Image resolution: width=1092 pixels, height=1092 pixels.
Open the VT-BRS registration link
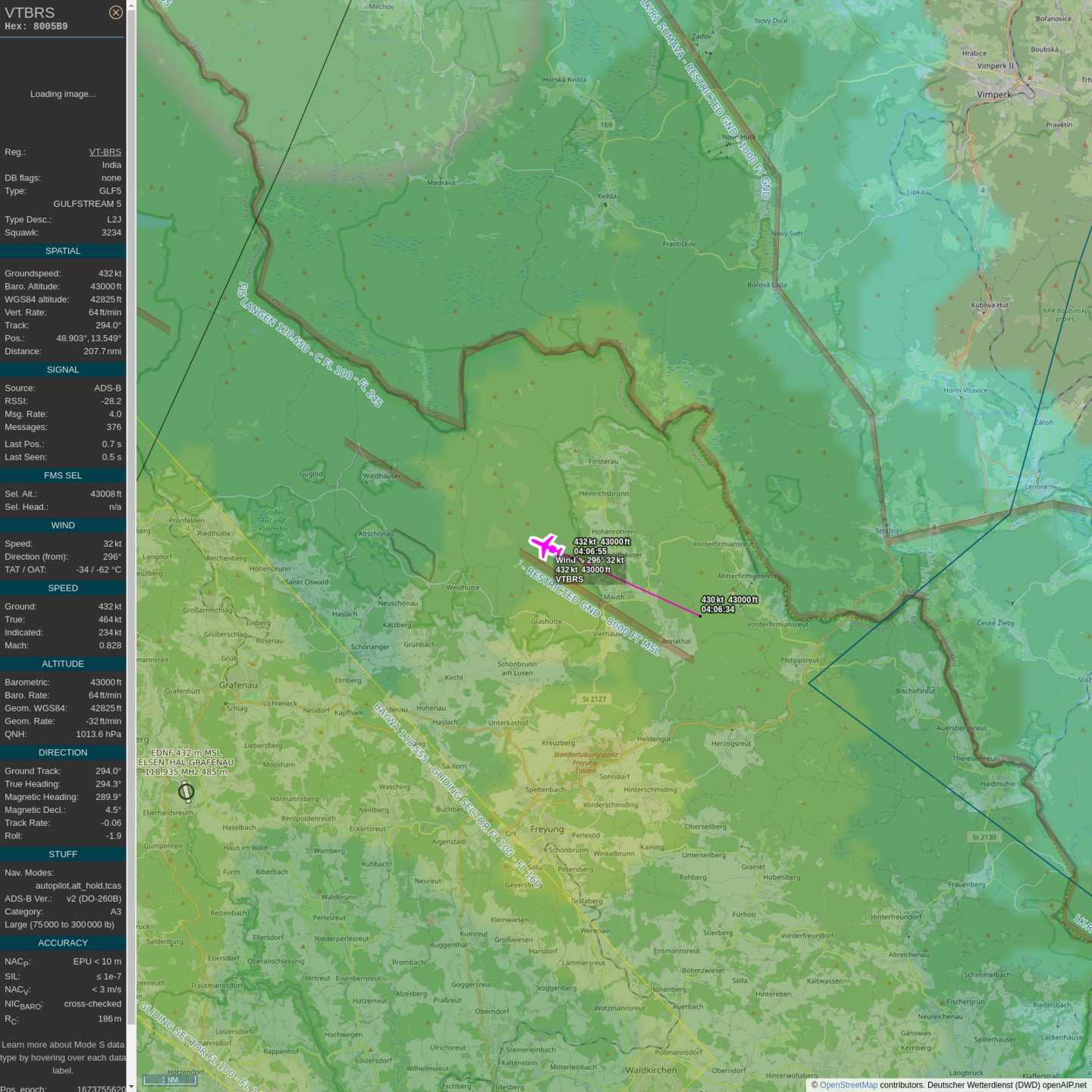click(x=105, y=152)
